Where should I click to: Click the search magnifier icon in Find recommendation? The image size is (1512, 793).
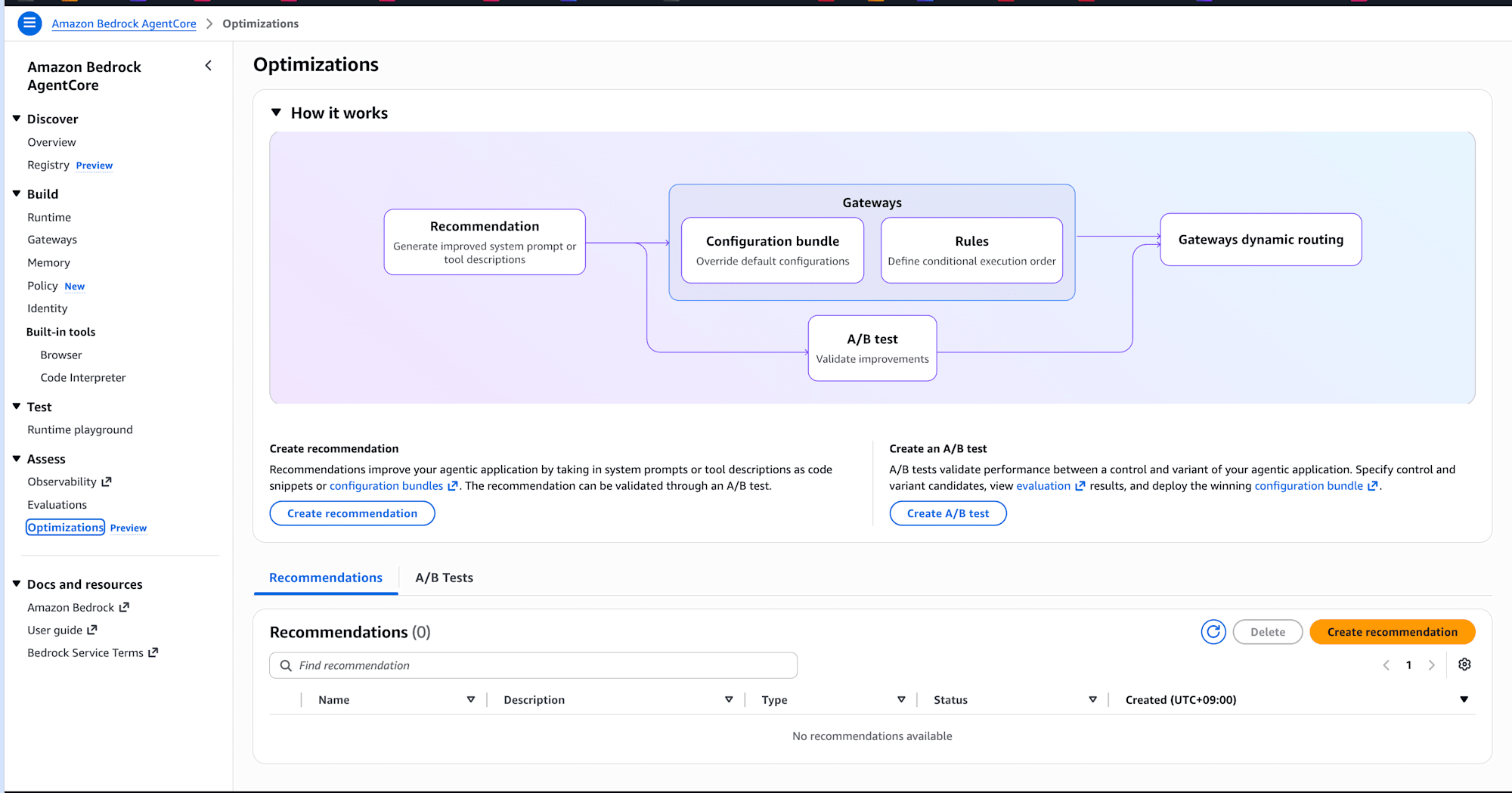(x=286, y=665)
